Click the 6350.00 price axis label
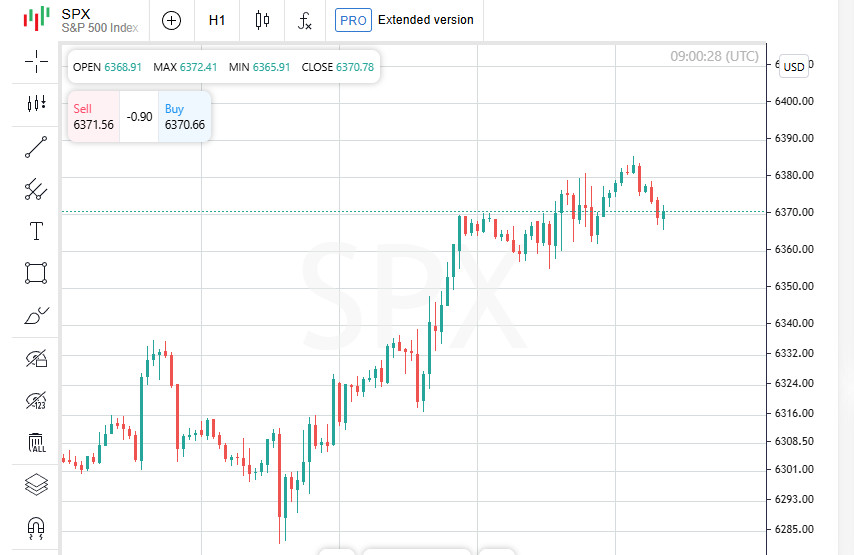This screenshot has width=854, height=555. [x=794, y=286]
